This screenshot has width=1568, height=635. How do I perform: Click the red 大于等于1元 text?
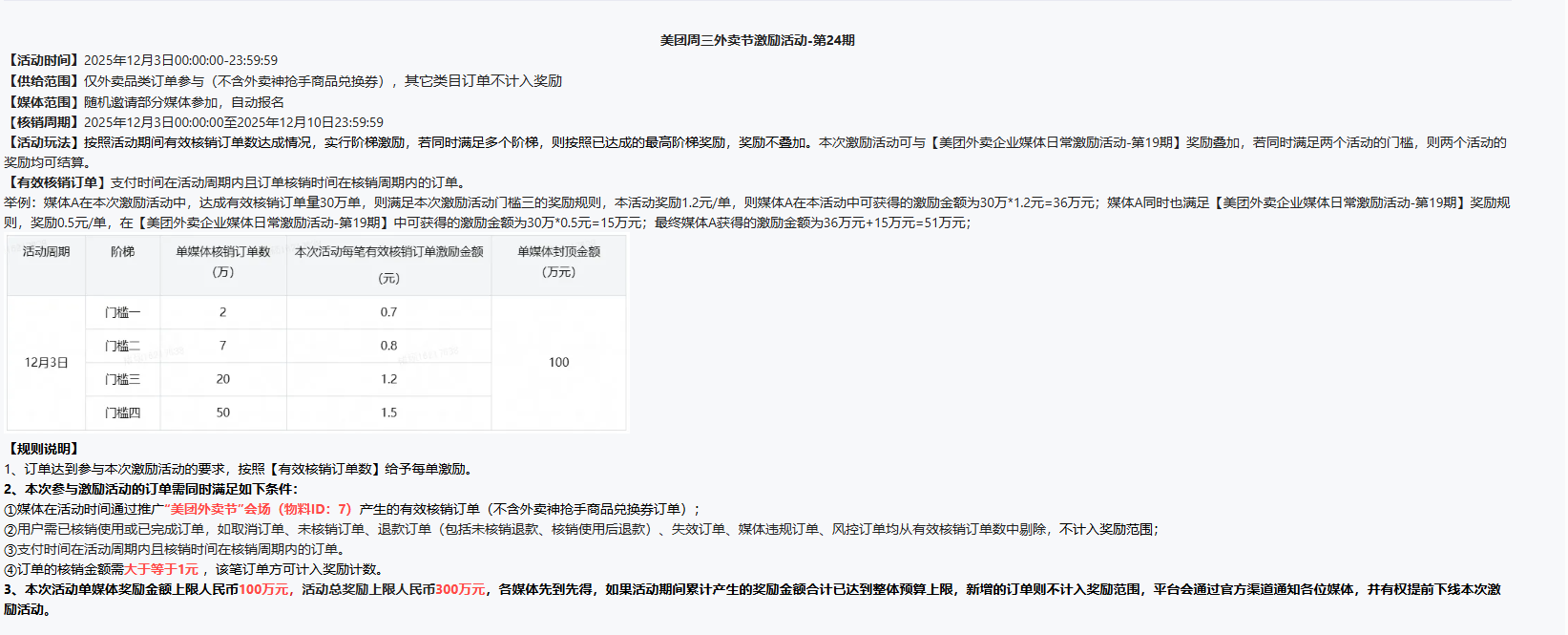pos(161,569)
